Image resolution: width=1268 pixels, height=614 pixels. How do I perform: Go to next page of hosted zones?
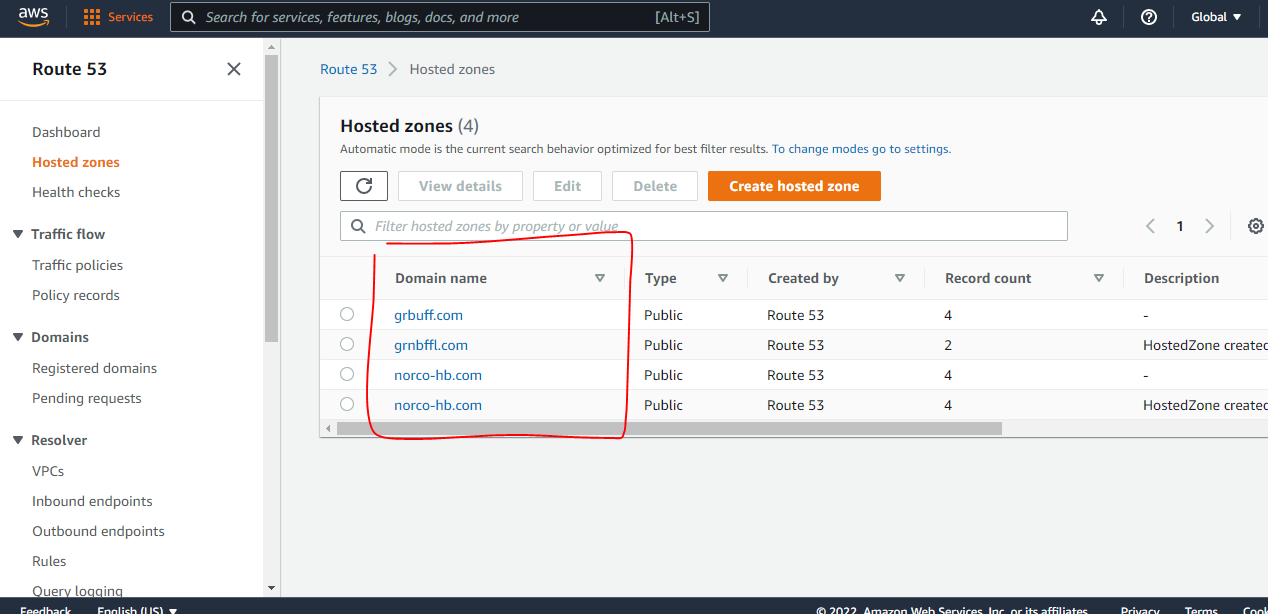(x=1209, y=226)
